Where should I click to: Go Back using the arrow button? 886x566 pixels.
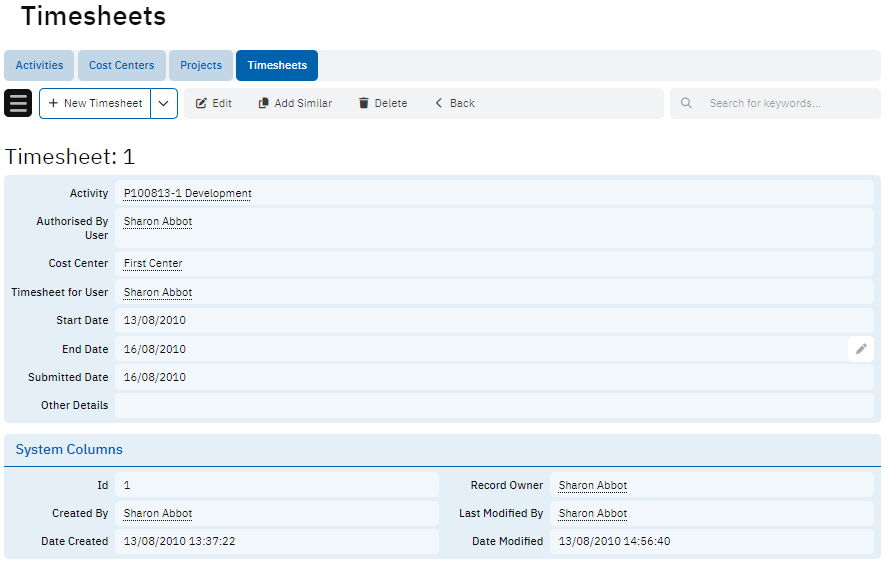coord(454,103)
